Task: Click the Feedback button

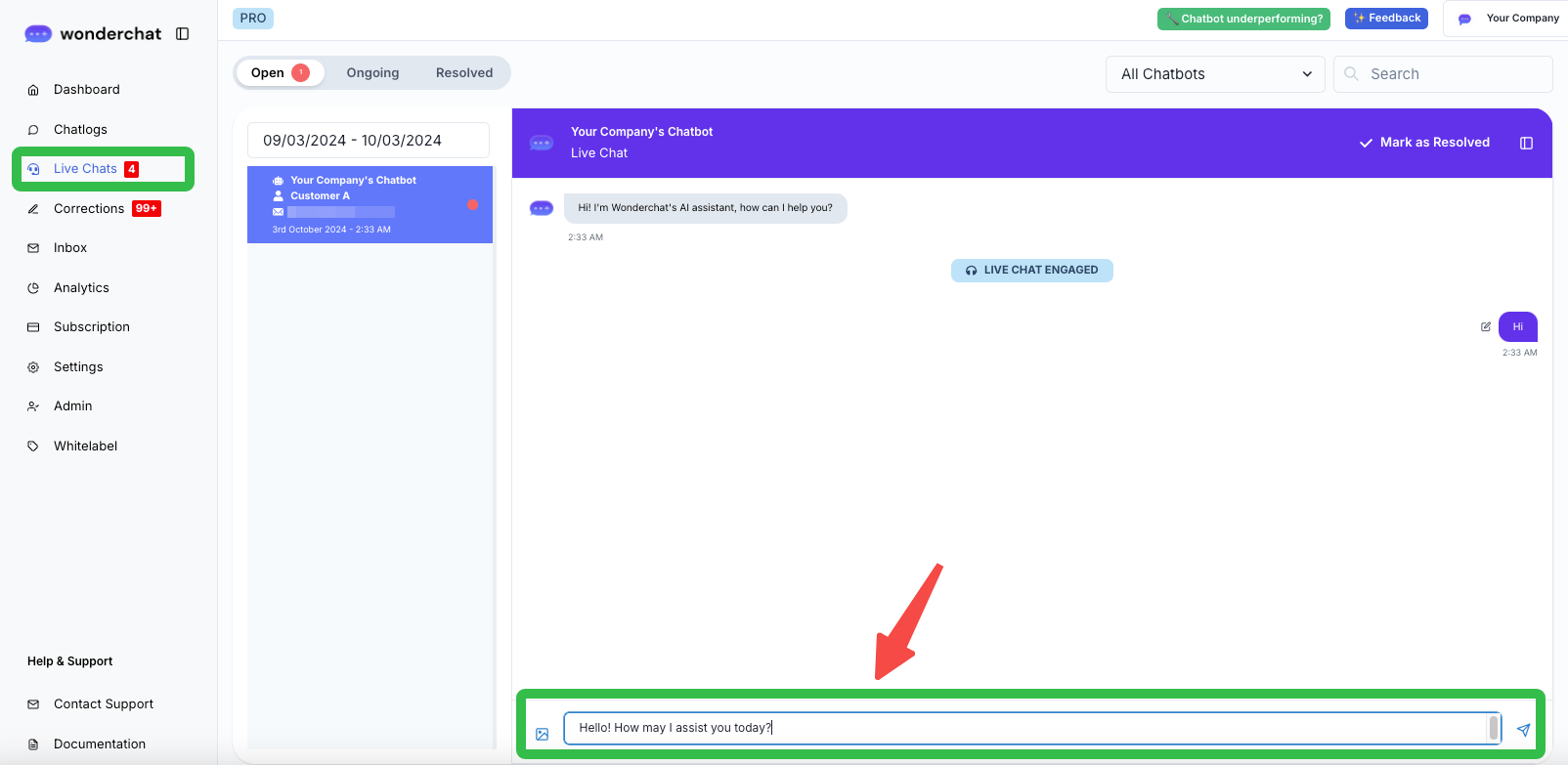Action: coord(1386,19)
